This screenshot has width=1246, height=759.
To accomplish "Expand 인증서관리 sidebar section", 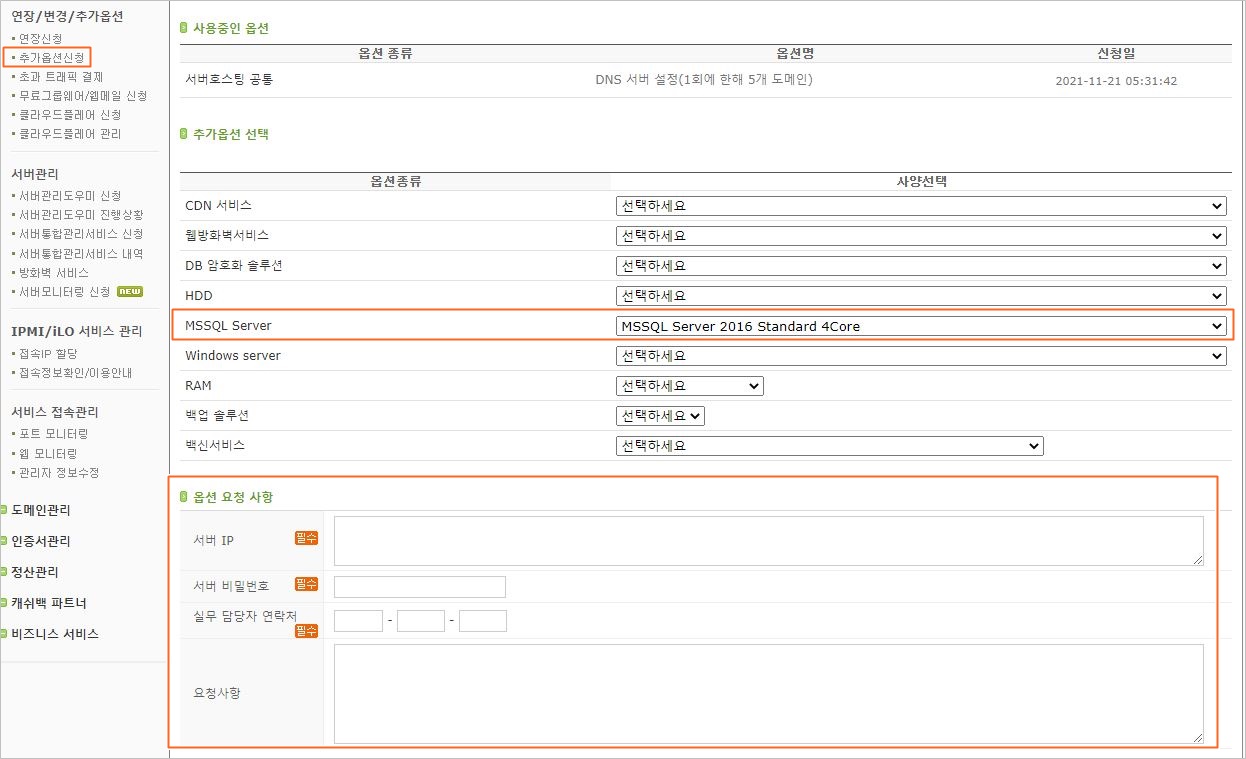I will point(40,542).
